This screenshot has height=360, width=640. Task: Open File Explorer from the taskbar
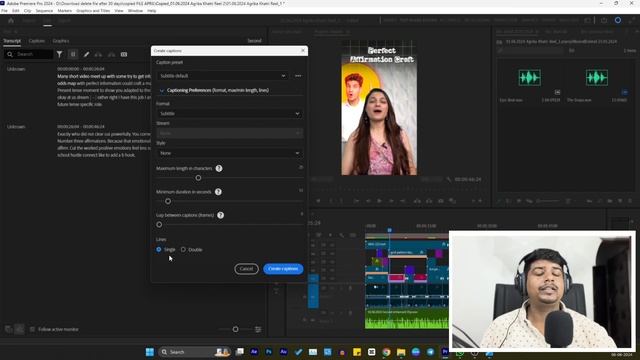[401, 352]
